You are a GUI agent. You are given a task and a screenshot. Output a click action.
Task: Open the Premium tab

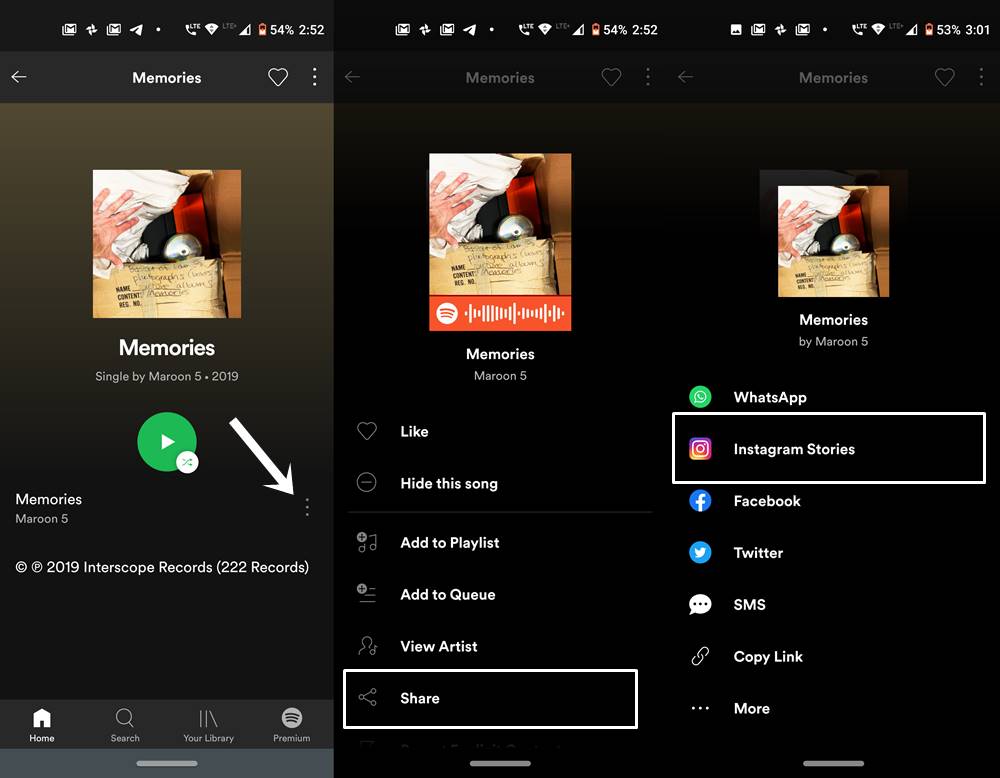pos(292,726)
